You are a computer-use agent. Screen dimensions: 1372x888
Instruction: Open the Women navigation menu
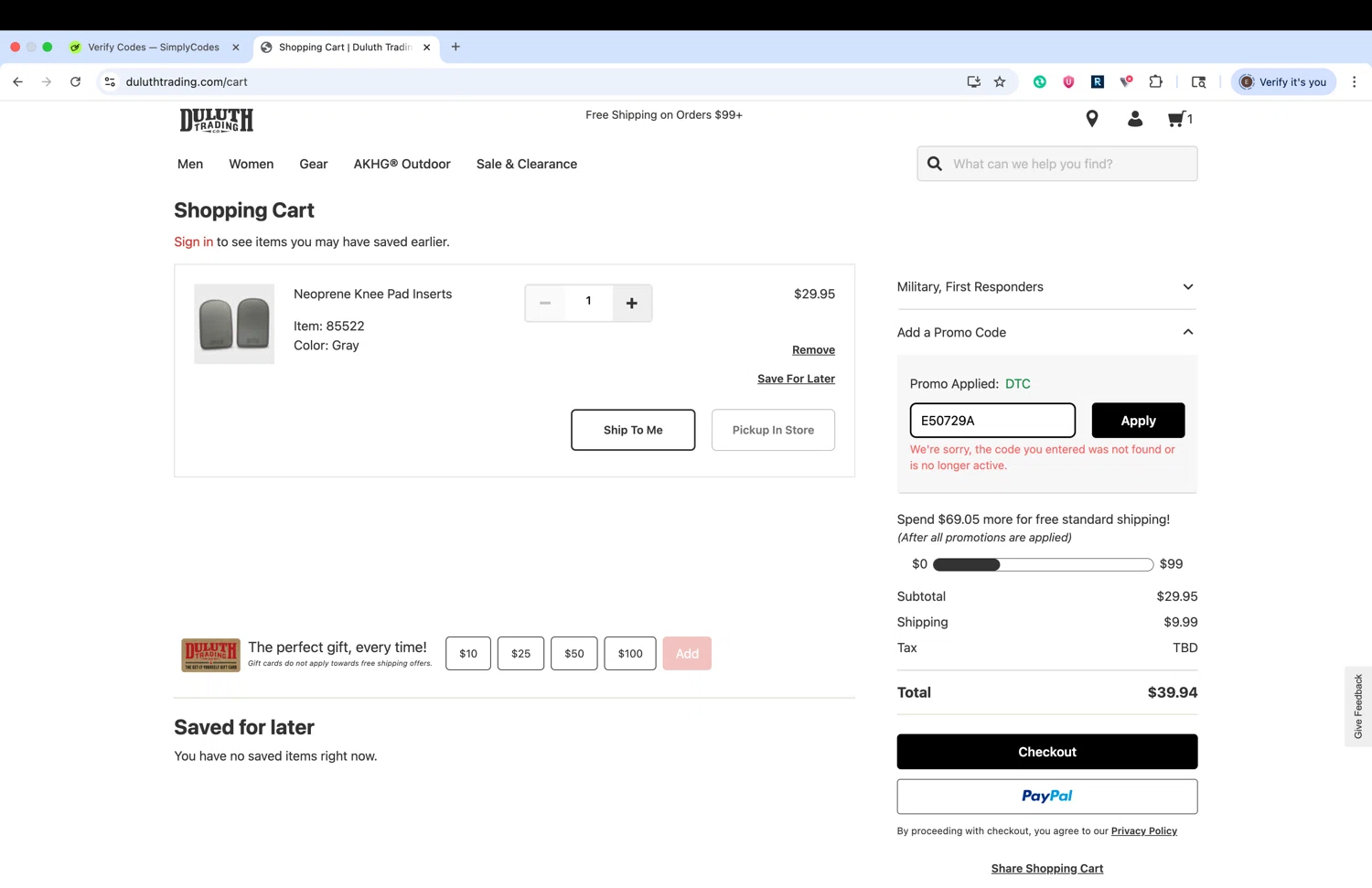(x=252, y=165)
